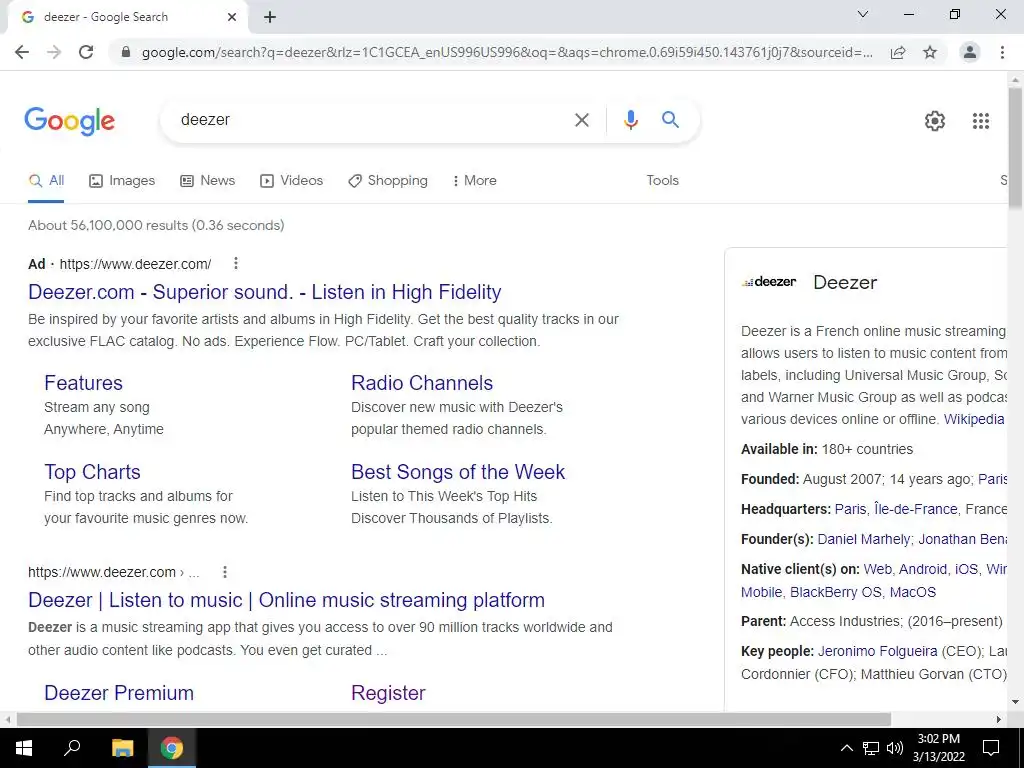Click the address bar URL
This screenshot has width=1024, height=768.
point(507,52)
